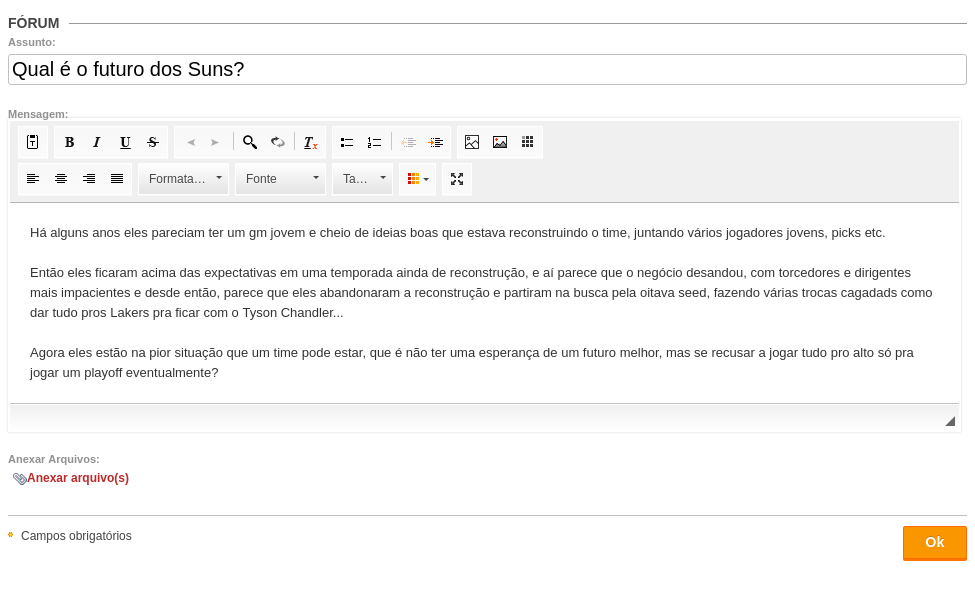The image size is (975, 592).
Task: Insert a table using the black grid icon
Action: [x=527, y=142]
